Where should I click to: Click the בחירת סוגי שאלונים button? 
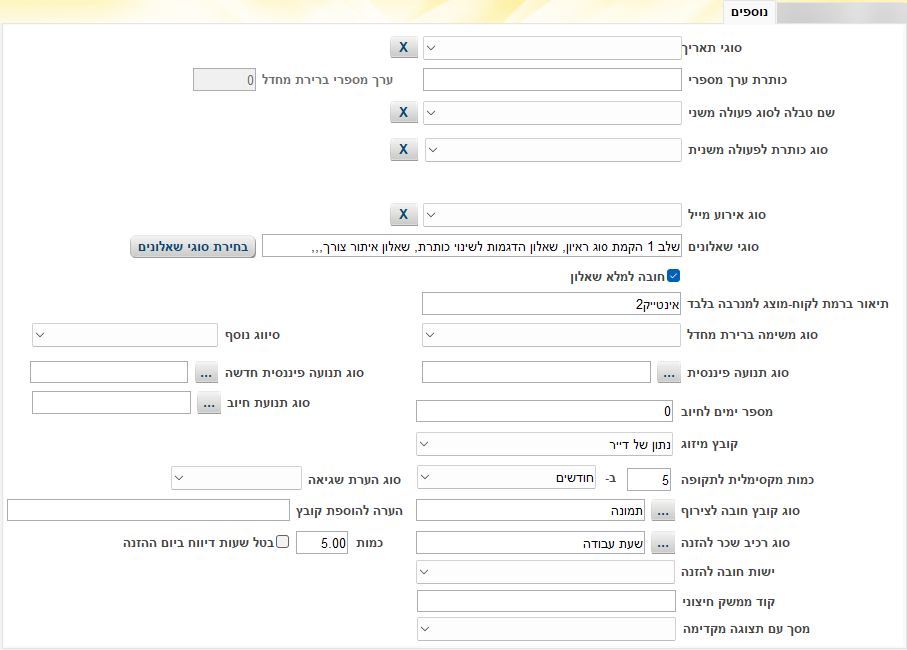tap(193, 247)
